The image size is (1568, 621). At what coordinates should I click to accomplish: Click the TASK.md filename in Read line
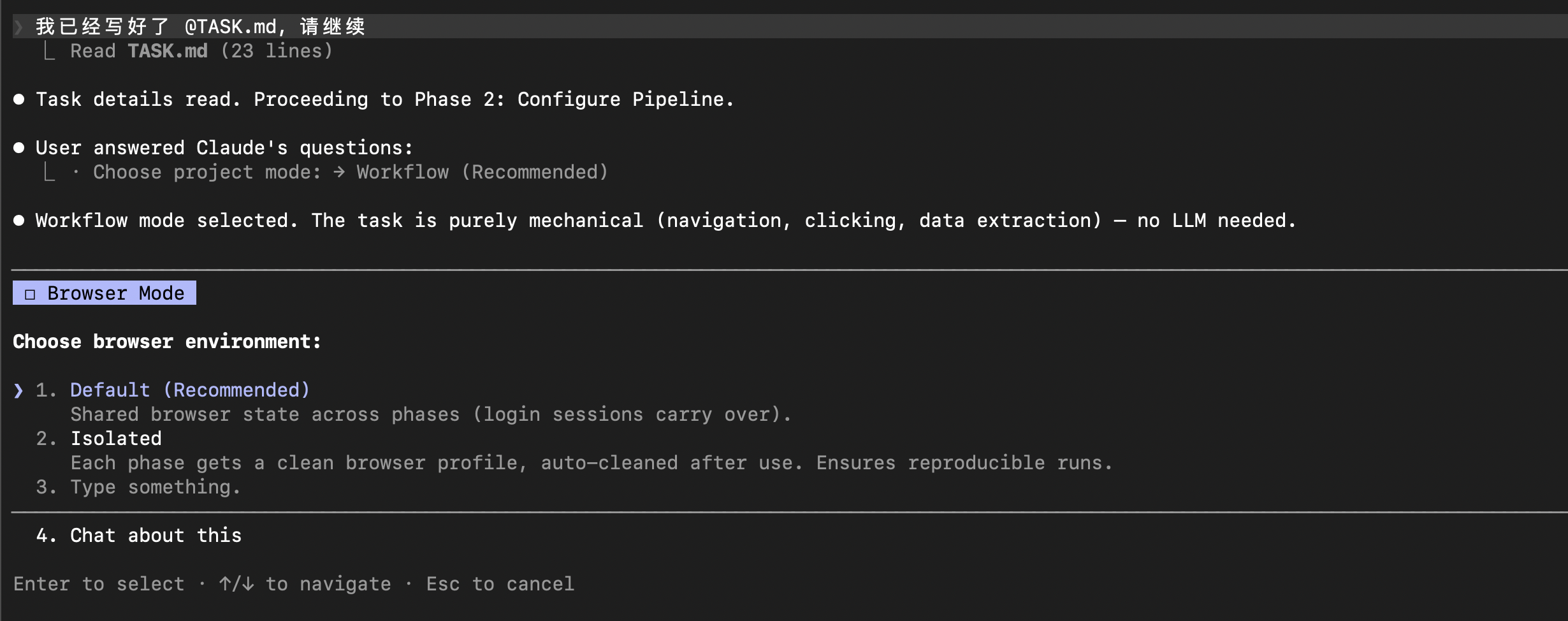point(167,51)
